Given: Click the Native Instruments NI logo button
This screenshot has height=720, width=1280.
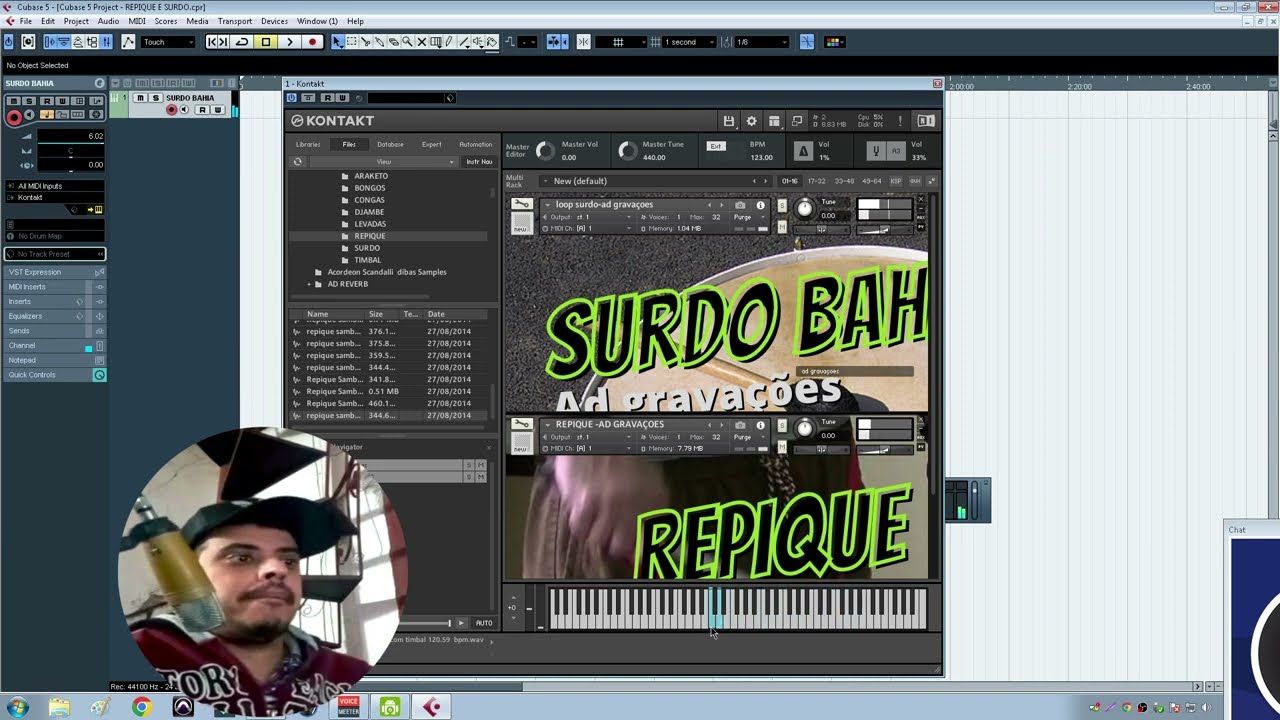Looking at the screenshot, I should pos(926,121).
